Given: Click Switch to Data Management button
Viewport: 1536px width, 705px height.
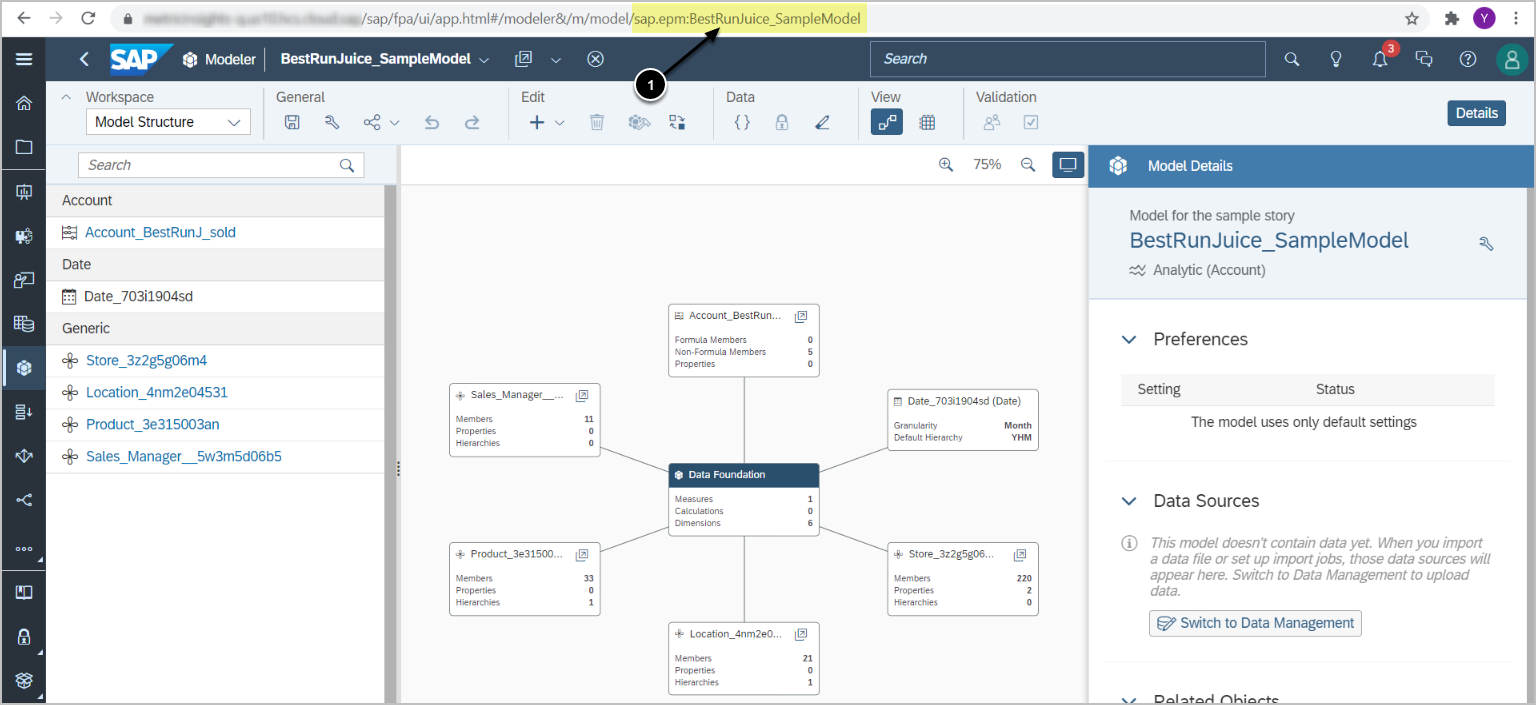Looking at the screenshot, I should (1255, 623).
